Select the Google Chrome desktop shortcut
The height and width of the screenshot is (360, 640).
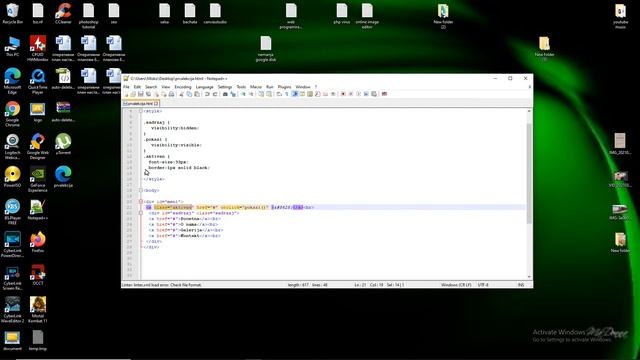[x=12, y=114]
